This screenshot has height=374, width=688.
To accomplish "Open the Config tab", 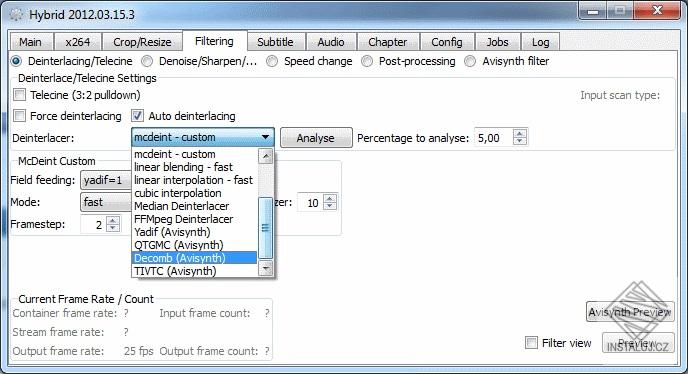I will coord(447,42).
